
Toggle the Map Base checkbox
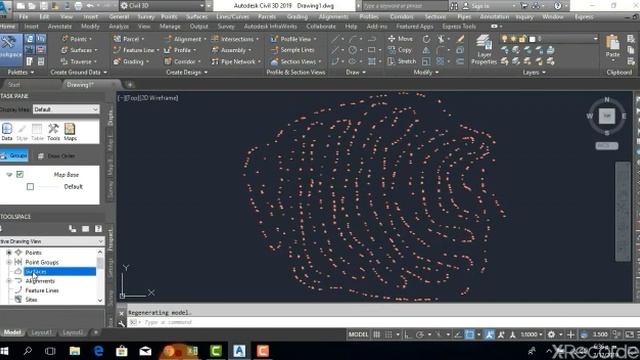coord(20,174)
